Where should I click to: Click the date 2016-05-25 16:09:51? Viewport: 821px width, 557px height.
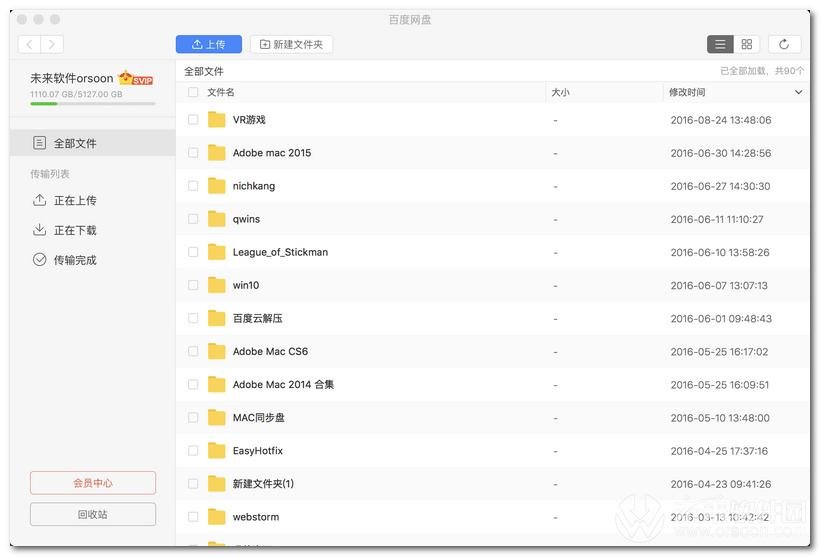[720, 385]
